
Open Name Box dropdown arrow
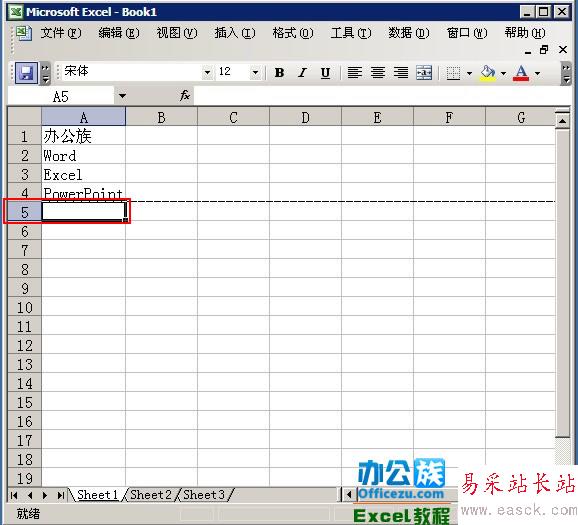click(x=122, y=96)
